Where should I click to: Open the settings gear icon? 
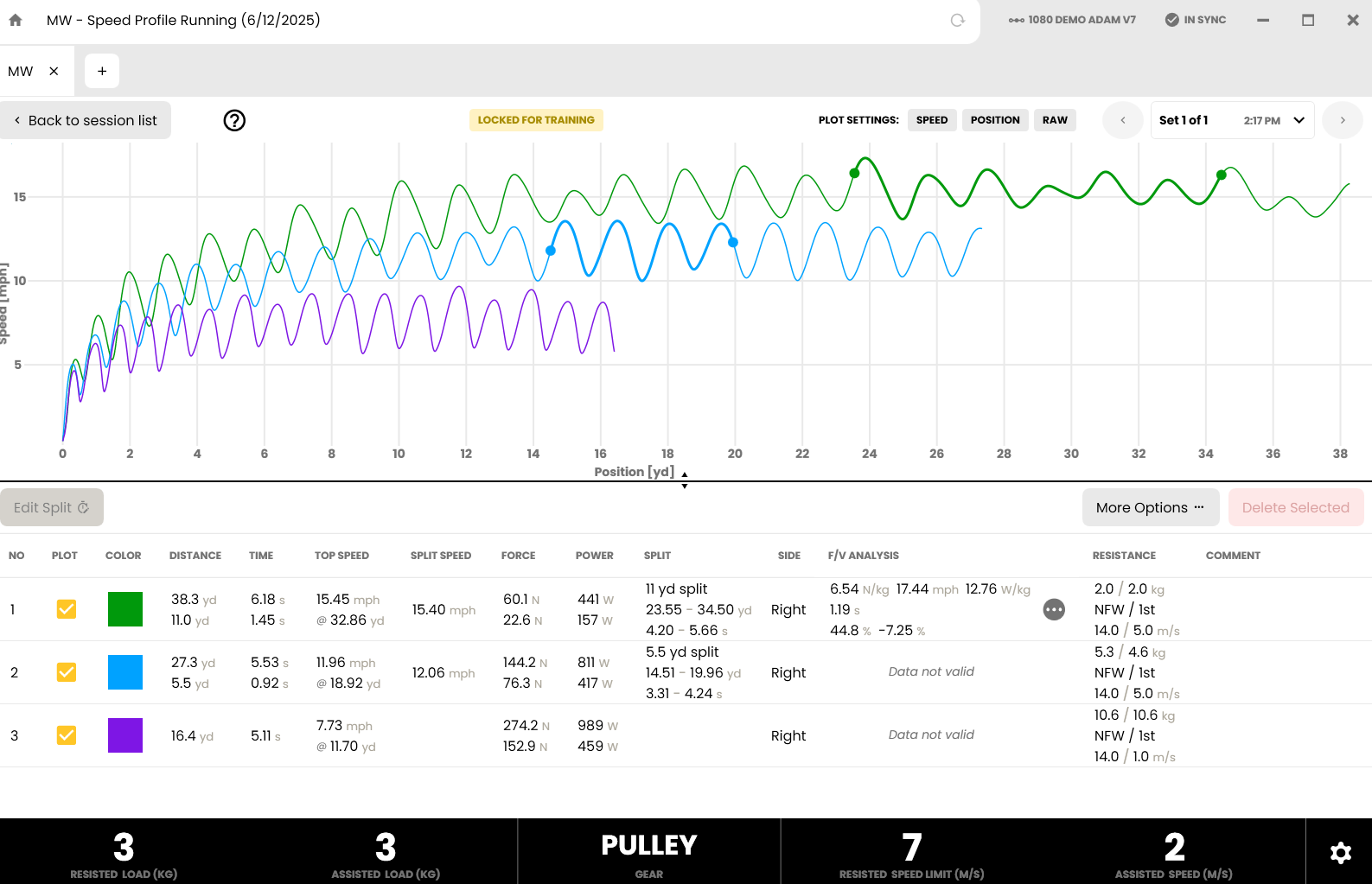[1340, 853]
